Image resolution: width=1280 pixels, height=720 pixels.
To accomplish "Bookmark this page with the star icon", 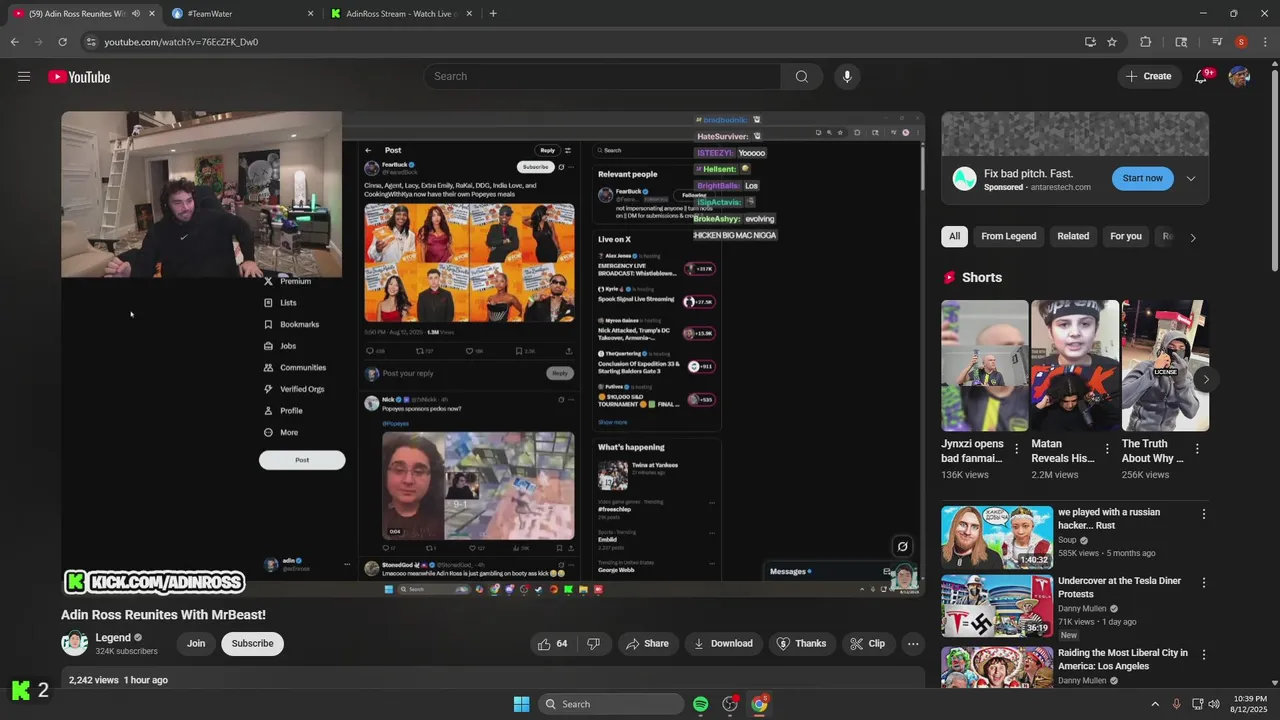I will pos(1112,42).
